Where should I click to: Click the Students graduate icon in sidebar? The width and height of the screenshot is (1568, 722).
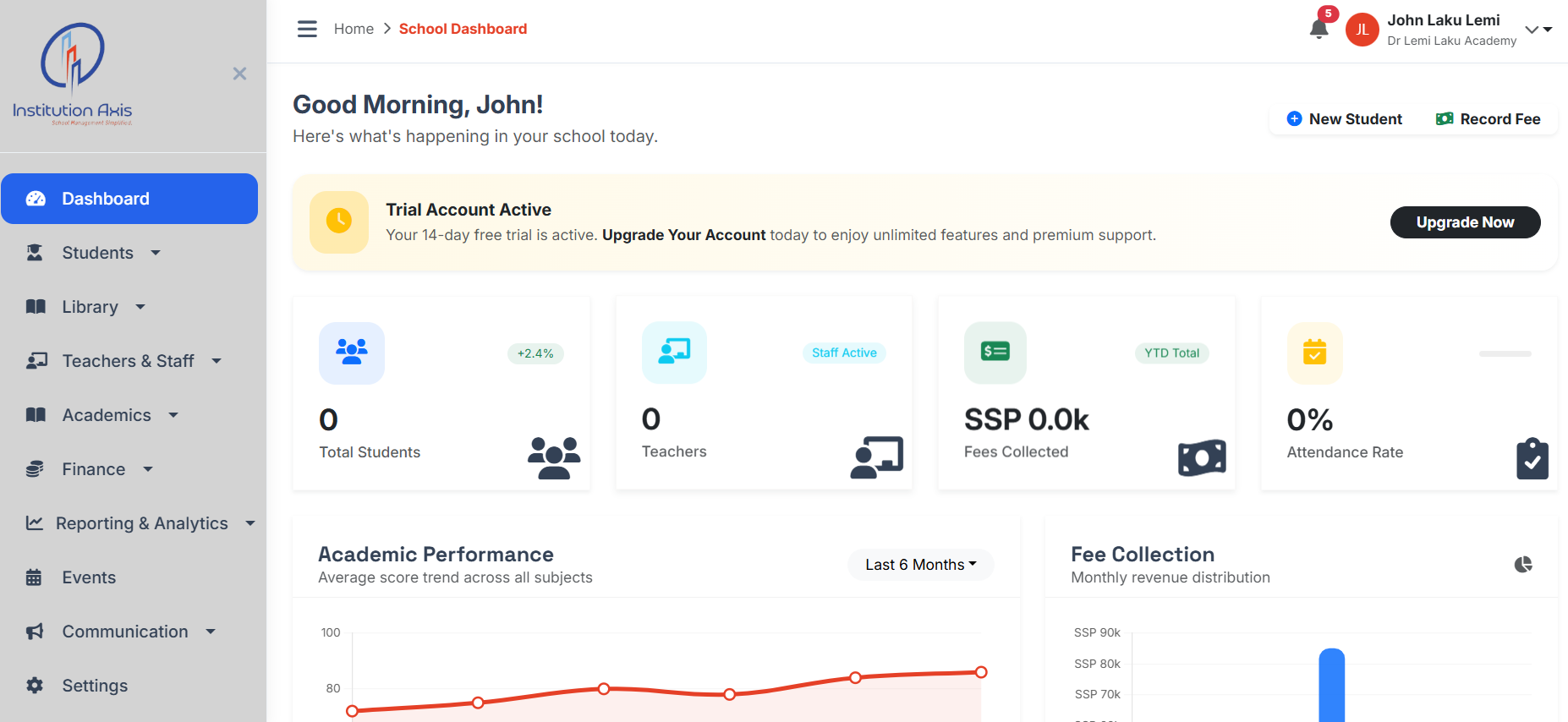[35, 253]
